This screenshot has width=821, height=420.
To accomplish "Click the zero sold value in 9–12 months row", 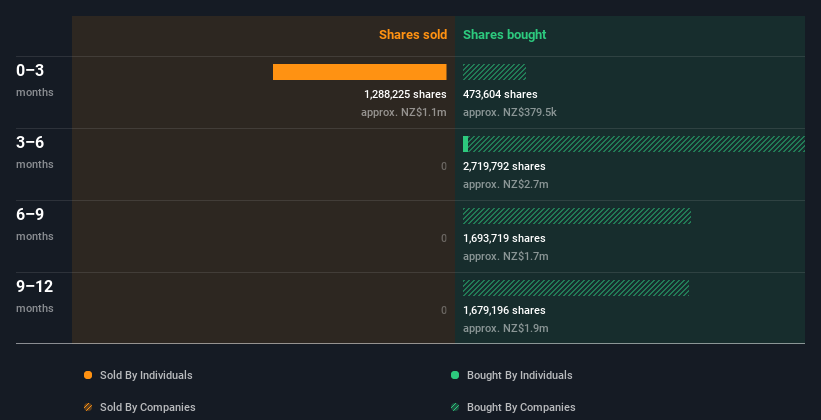I will pyautogui.click(x=444, y=310).
